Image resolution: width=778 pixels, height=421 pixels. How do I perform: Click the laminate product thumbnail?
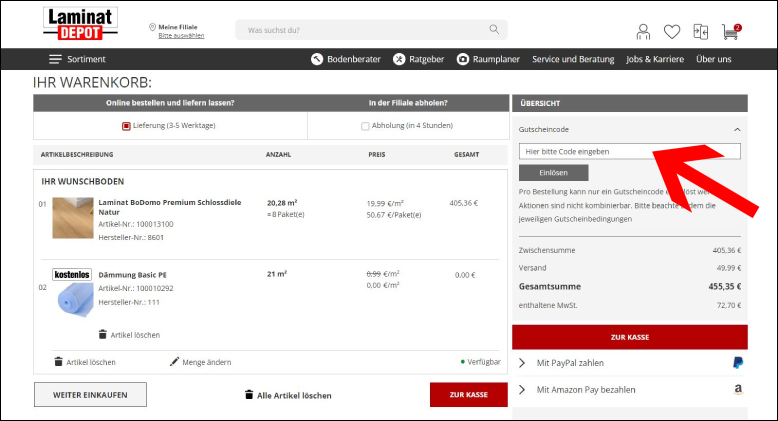(x=73, y=218)
